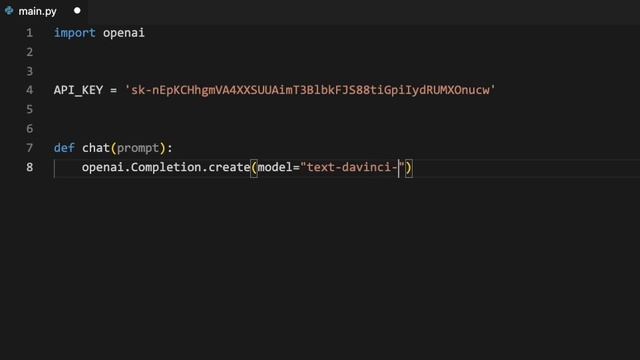Click the API_KEY variable name
The height and width of the screenshot is (360, 640).
78,90
